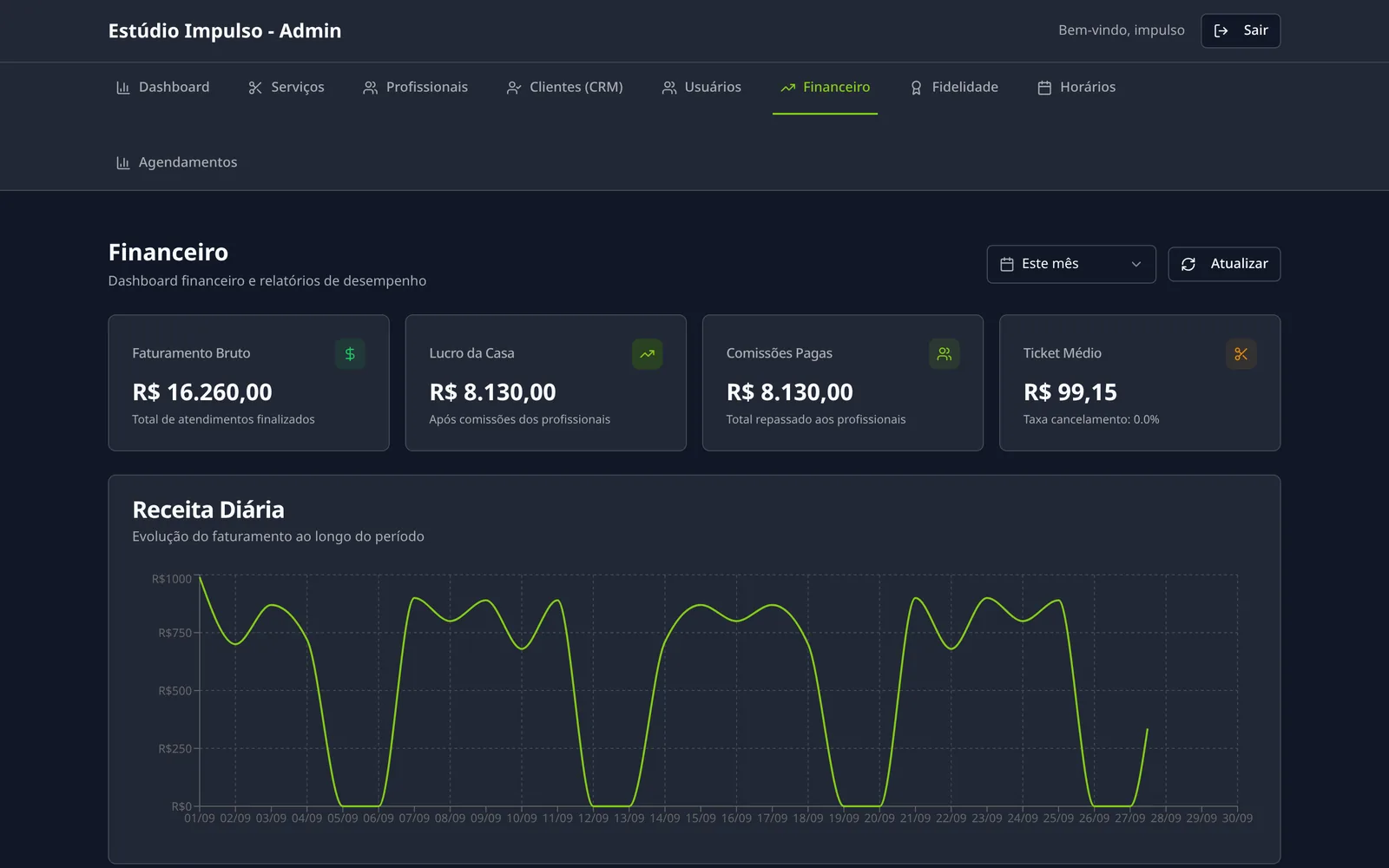Click the users icon next to Usuários

pyautogui.click(x=669, y=88)
